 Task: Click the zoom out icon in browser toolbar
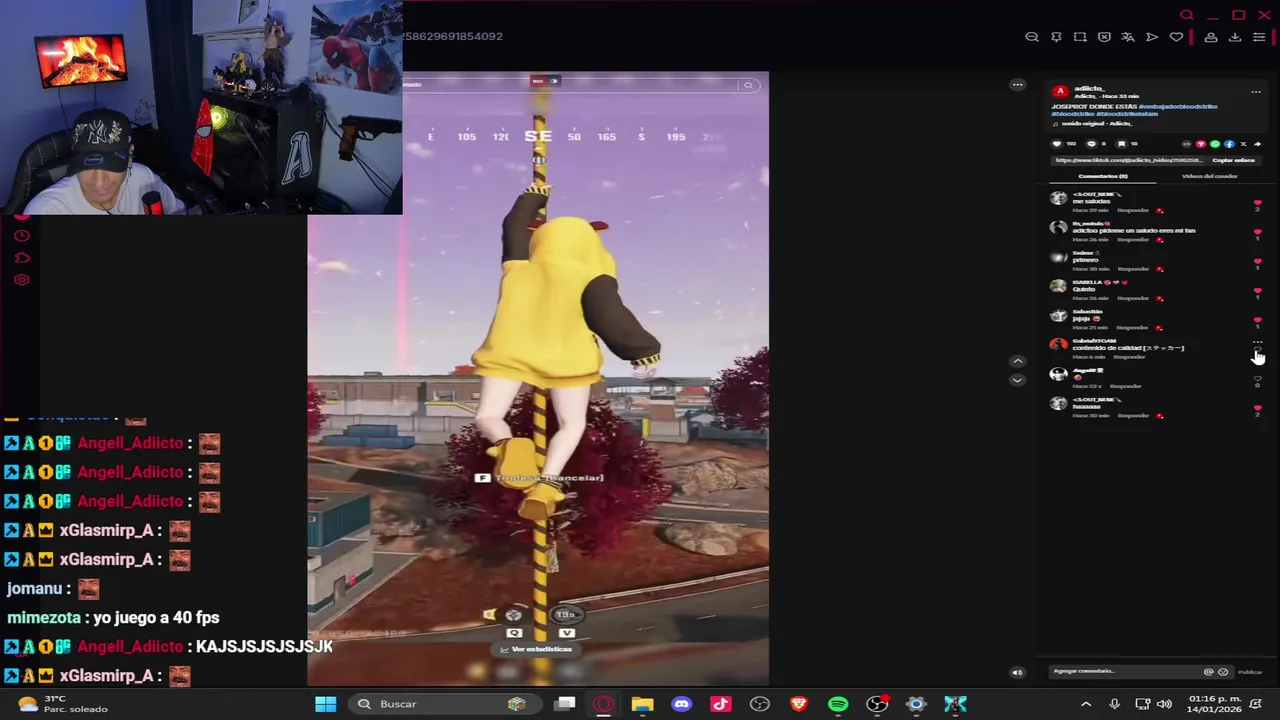pyautogui.click(x=1032, y=37)
